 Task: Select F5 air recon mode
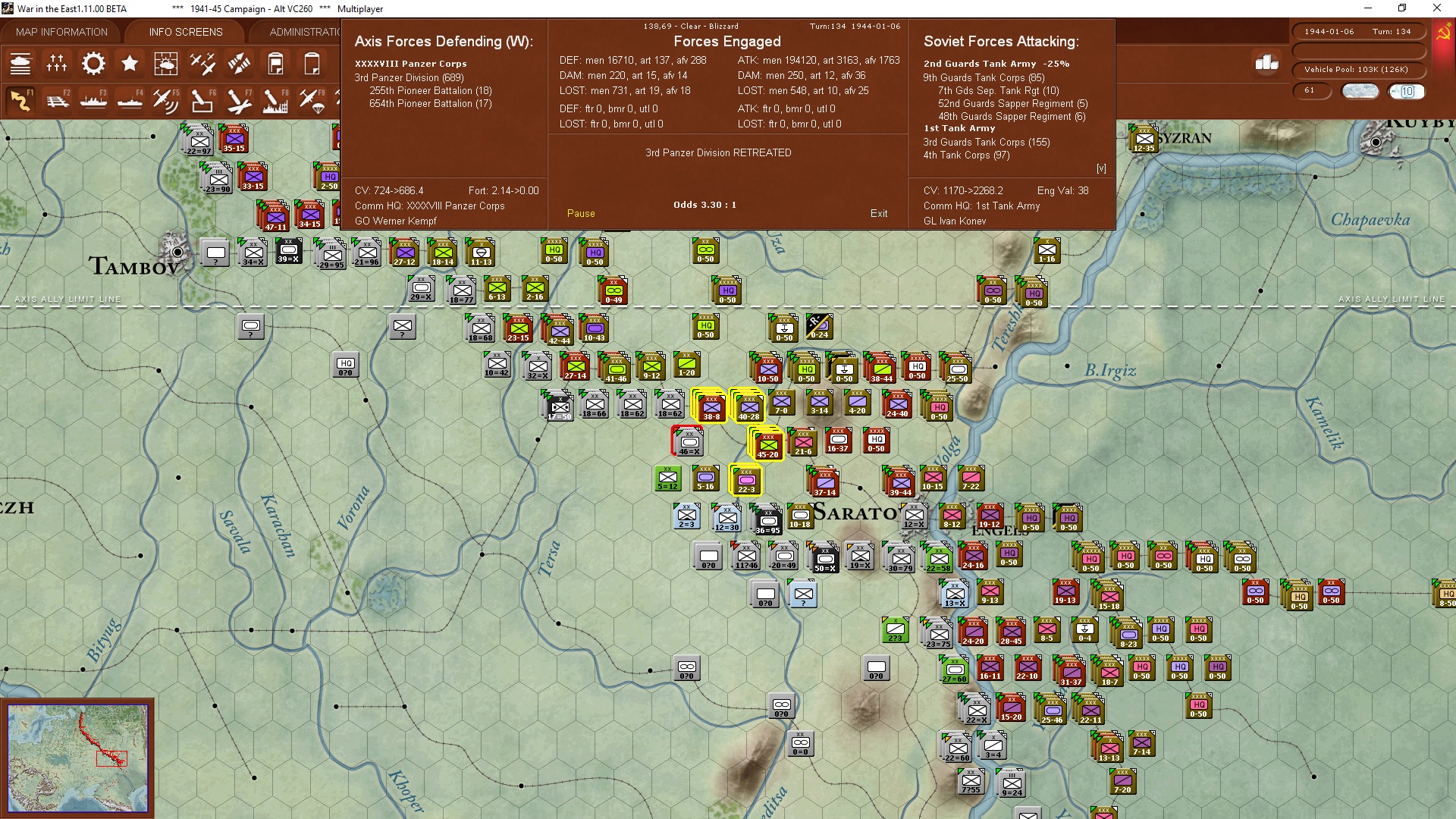coord(166,100)
